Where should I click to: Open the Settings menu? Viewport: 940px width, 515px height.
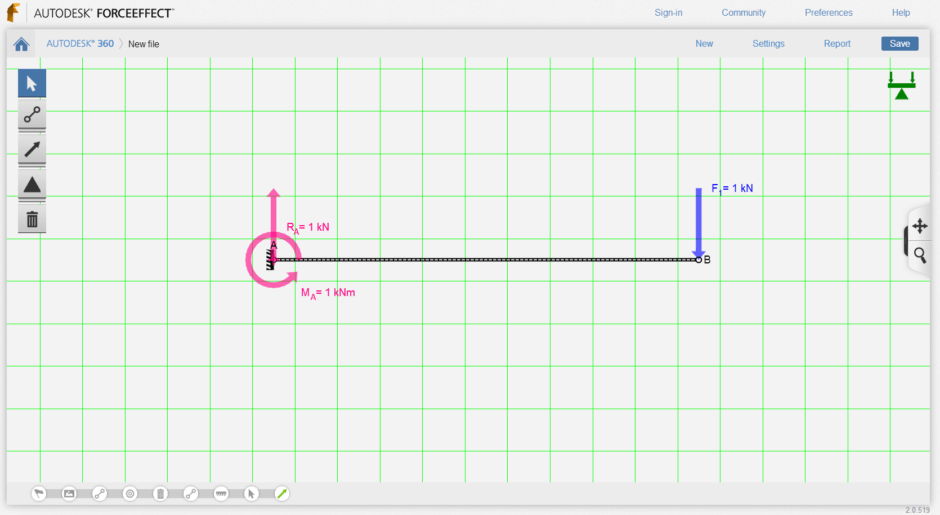click(768, 44)
